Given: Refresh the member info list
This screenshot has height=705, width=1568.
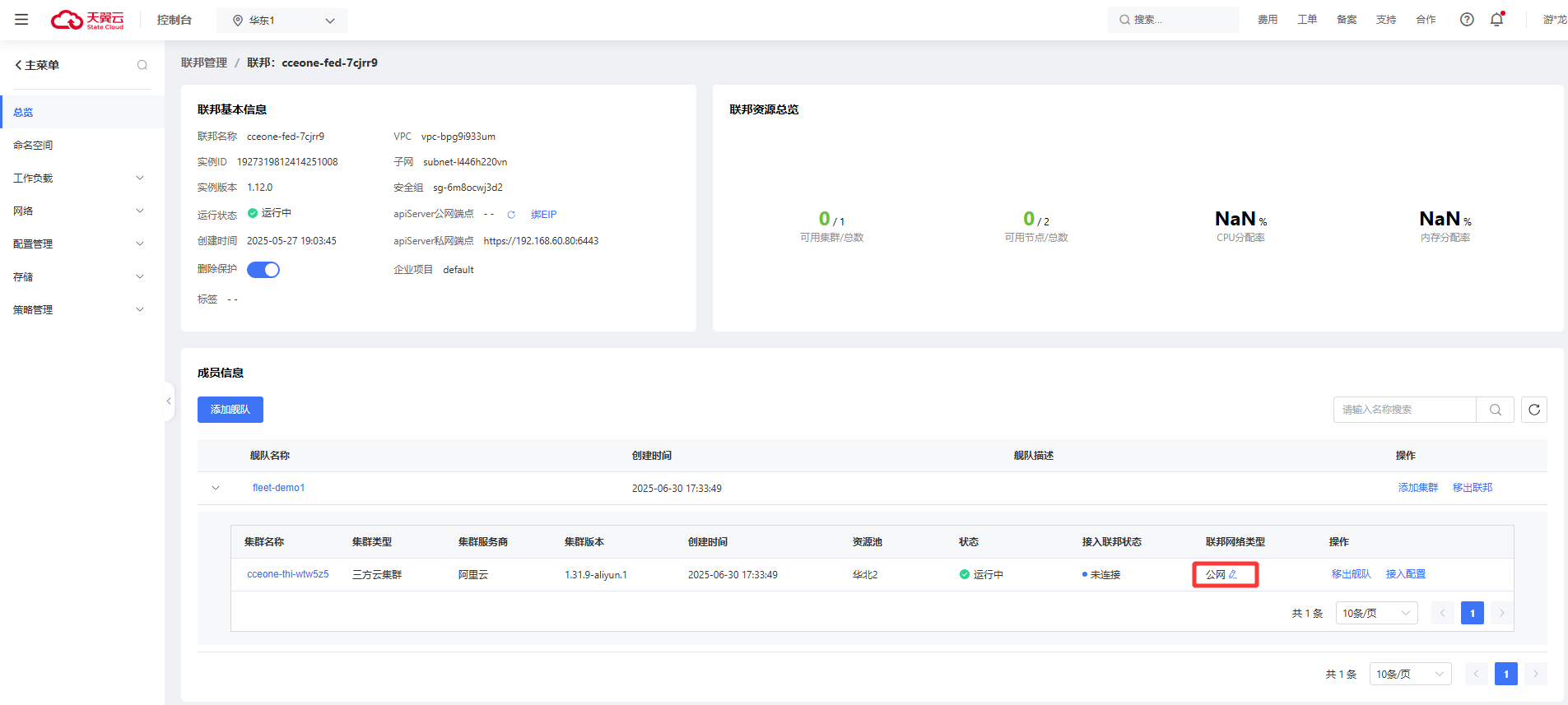Looking at the screenshot, I should tap(1534, 410).
